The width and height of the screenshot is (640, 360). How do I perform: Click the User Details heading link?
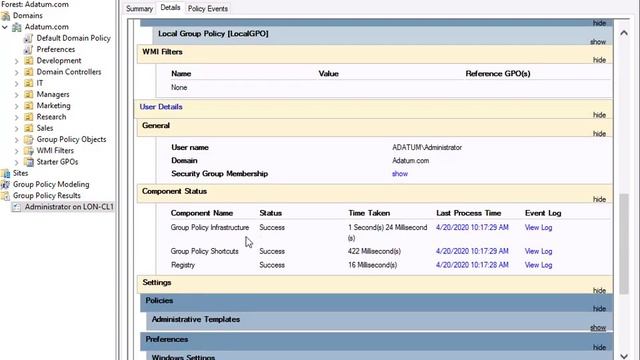[x=161, y=107]
